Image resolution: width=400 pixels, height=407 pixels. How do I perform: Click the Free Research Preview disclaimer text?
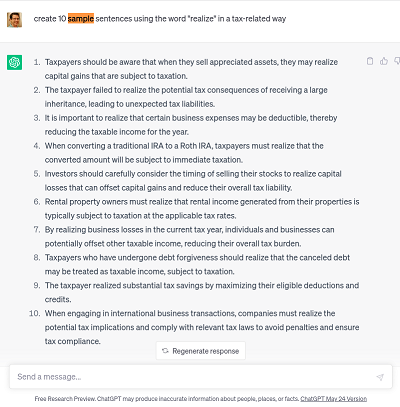(x=167, y=399)
